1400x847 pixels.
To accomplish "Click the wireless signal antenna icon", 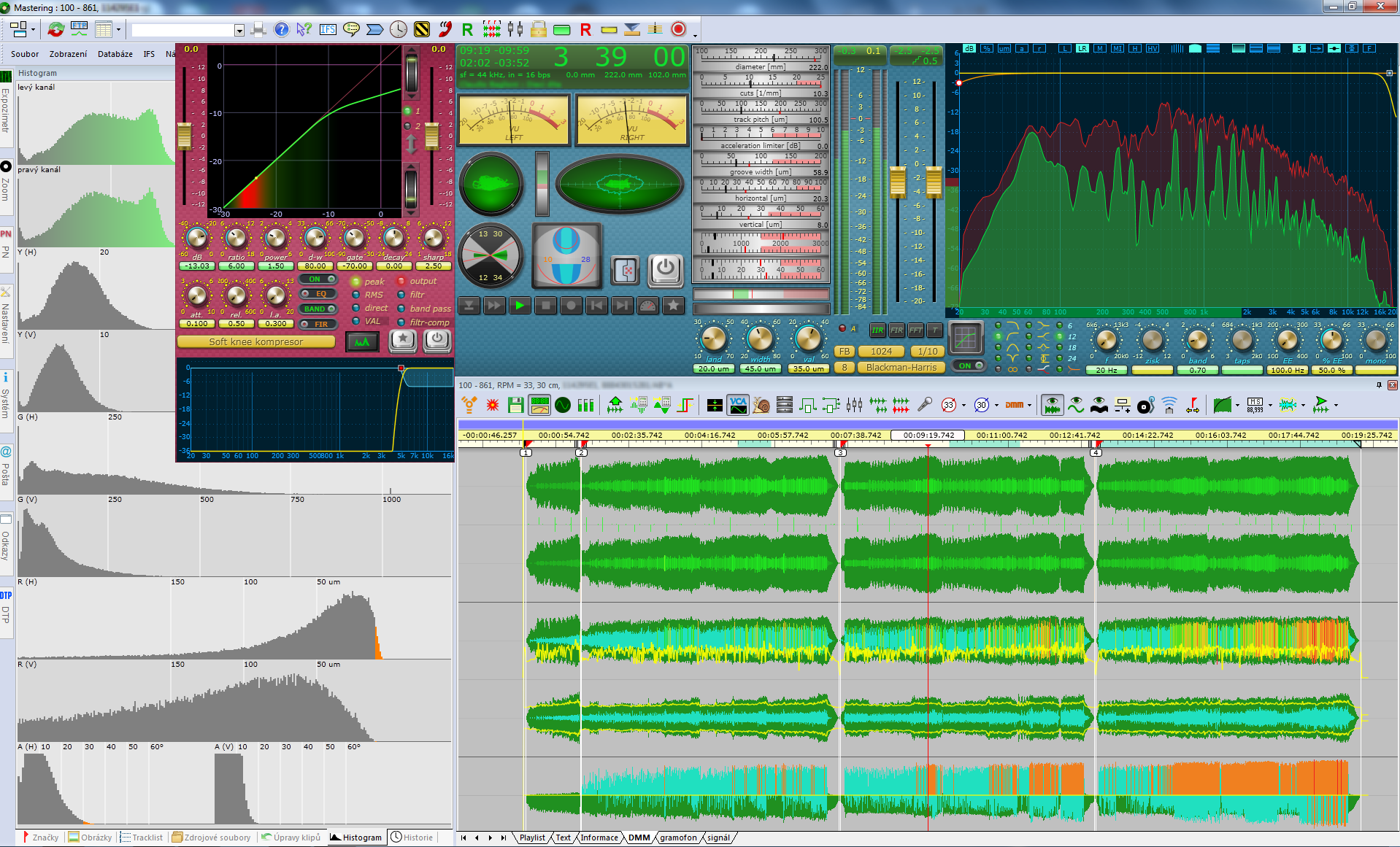I will [1169, 405].
